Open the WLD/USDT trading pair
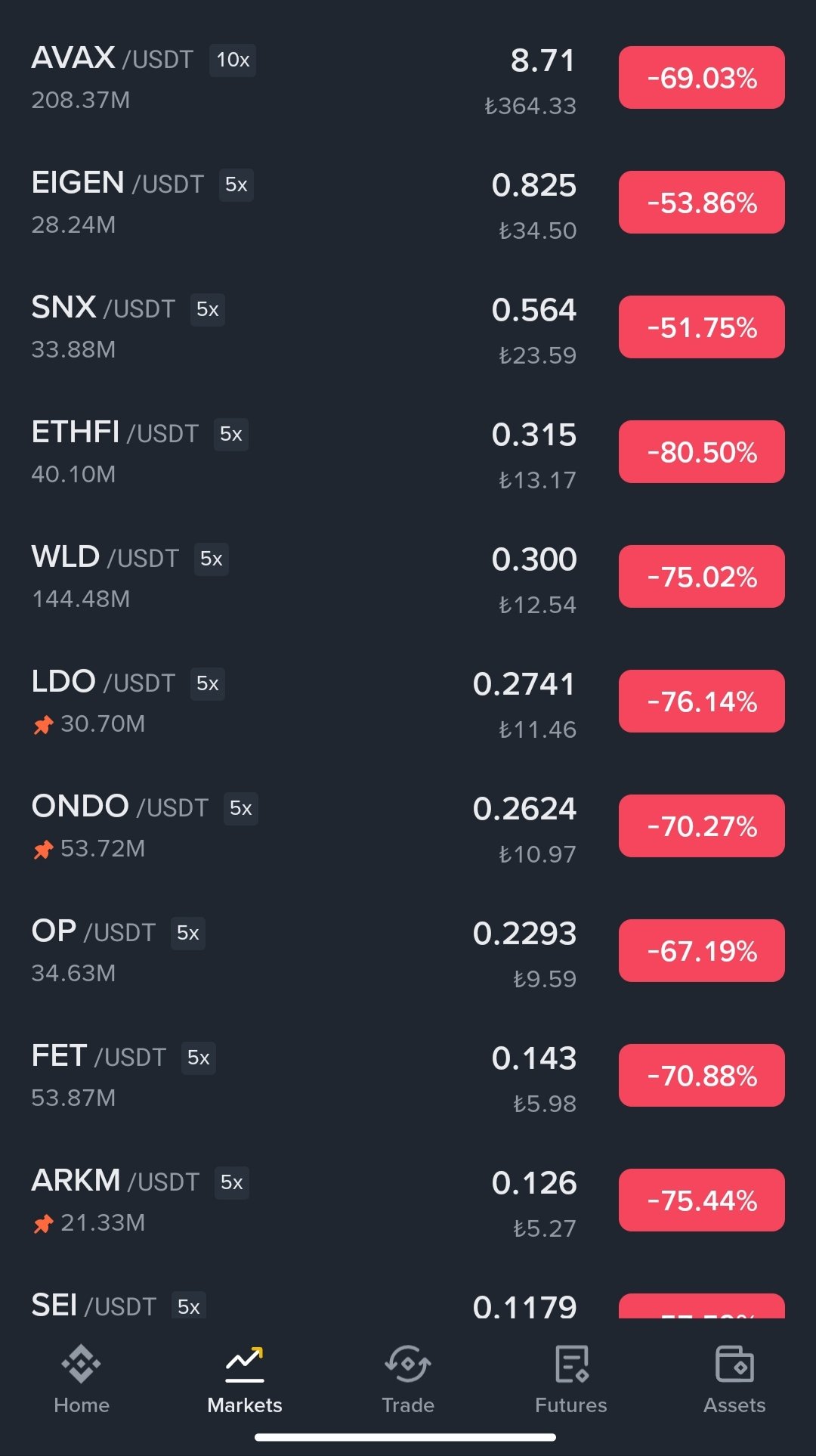 click(105, 558)
